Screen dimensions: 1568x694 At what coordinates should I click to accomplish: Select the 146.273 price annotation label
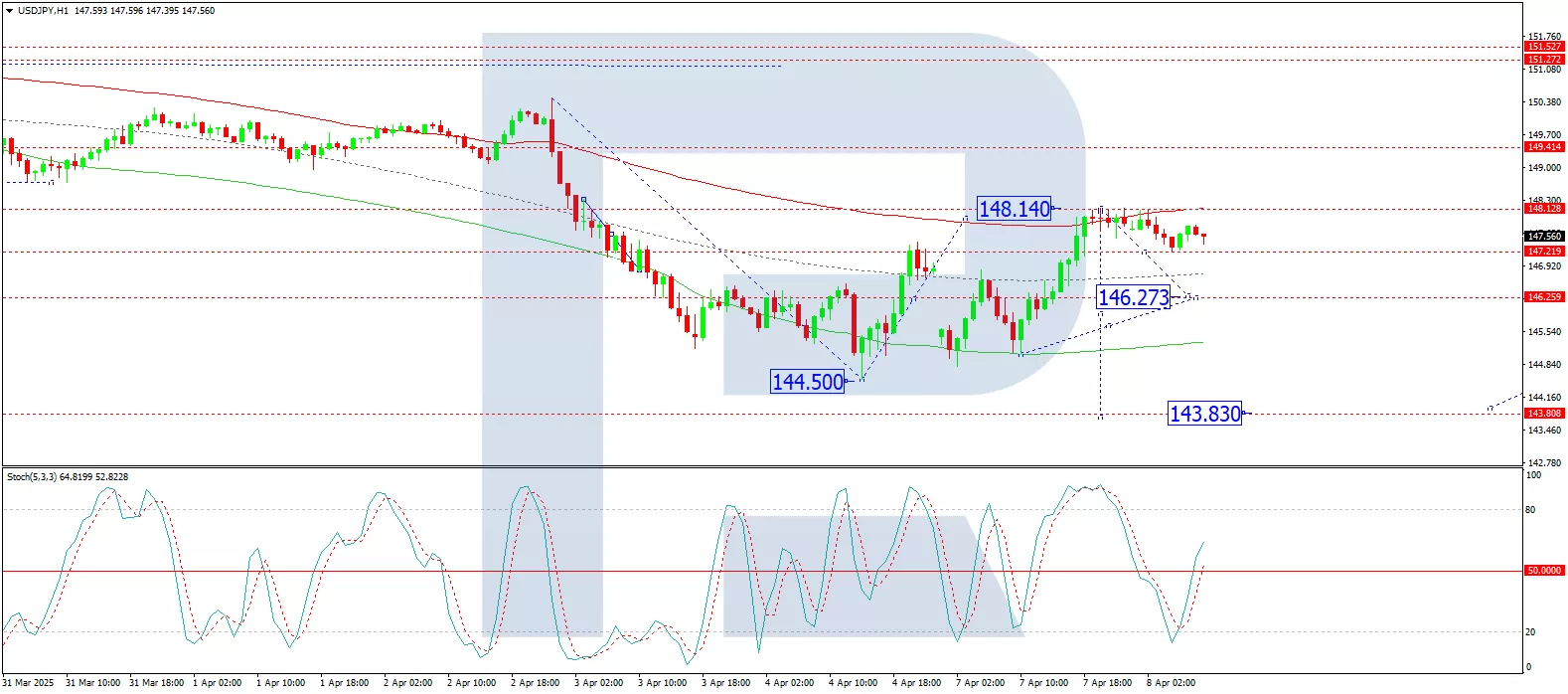(1133, 297)
